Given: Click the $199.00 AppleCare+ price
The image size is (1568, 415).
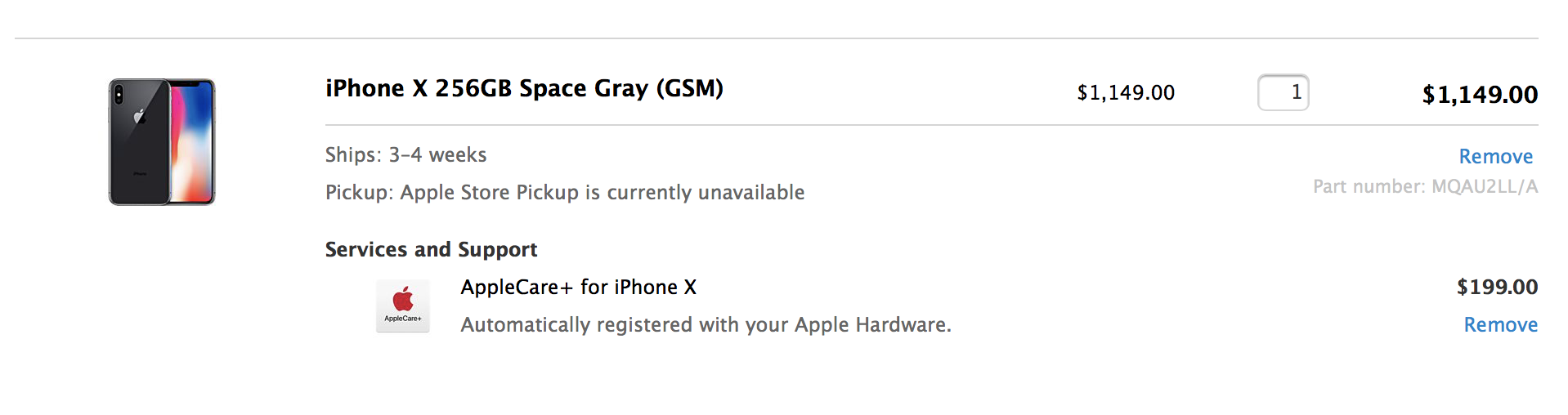Looking at the screenshot, I should click(x=1497, y=287).
